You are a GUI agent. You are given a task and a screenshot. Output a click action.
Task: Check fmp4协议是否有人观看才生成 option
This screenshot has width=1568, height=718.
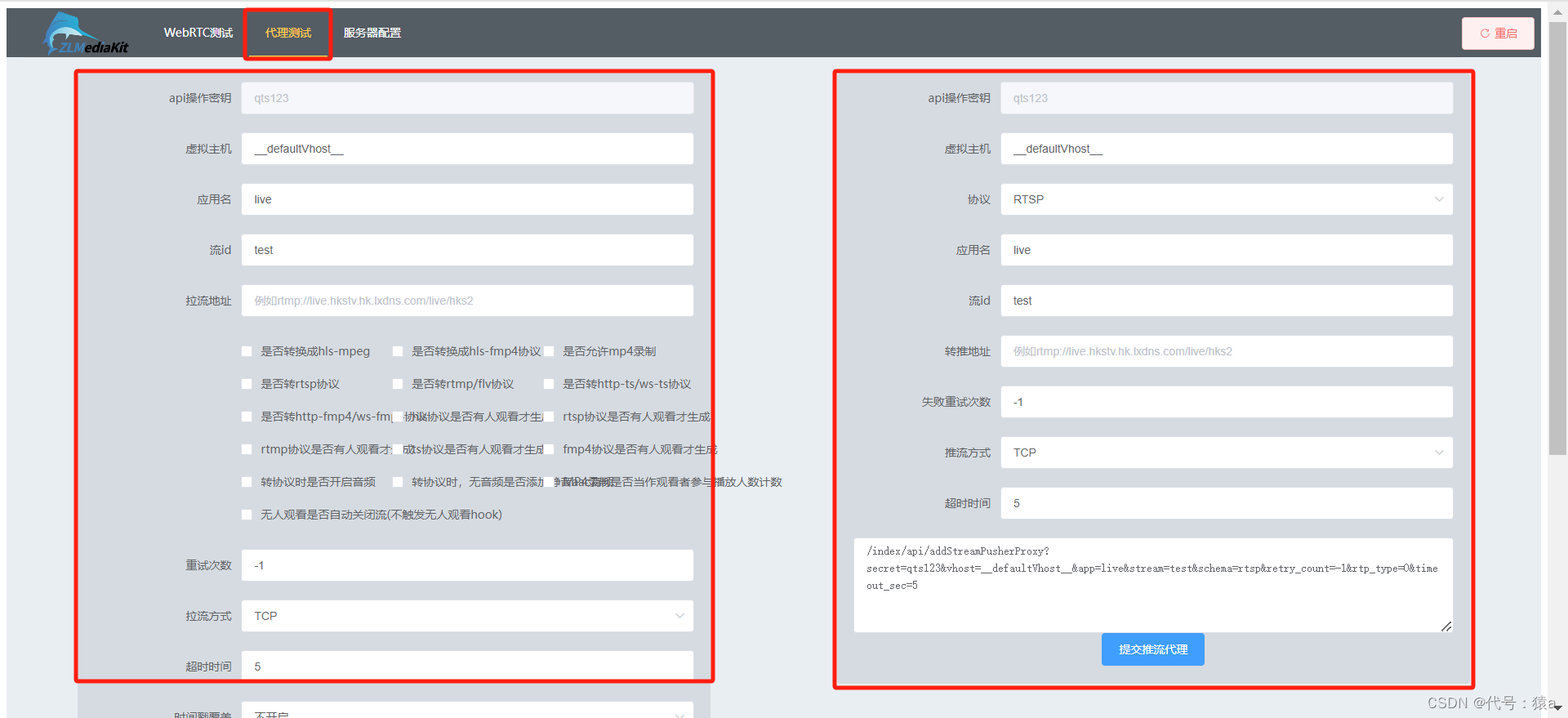549,449
